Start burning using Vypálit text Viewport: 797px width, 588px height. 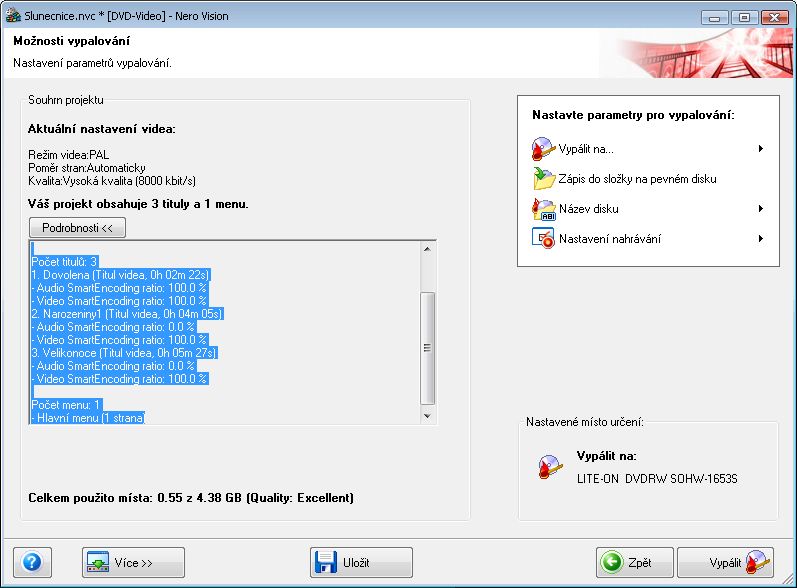[x=725, y=563]
